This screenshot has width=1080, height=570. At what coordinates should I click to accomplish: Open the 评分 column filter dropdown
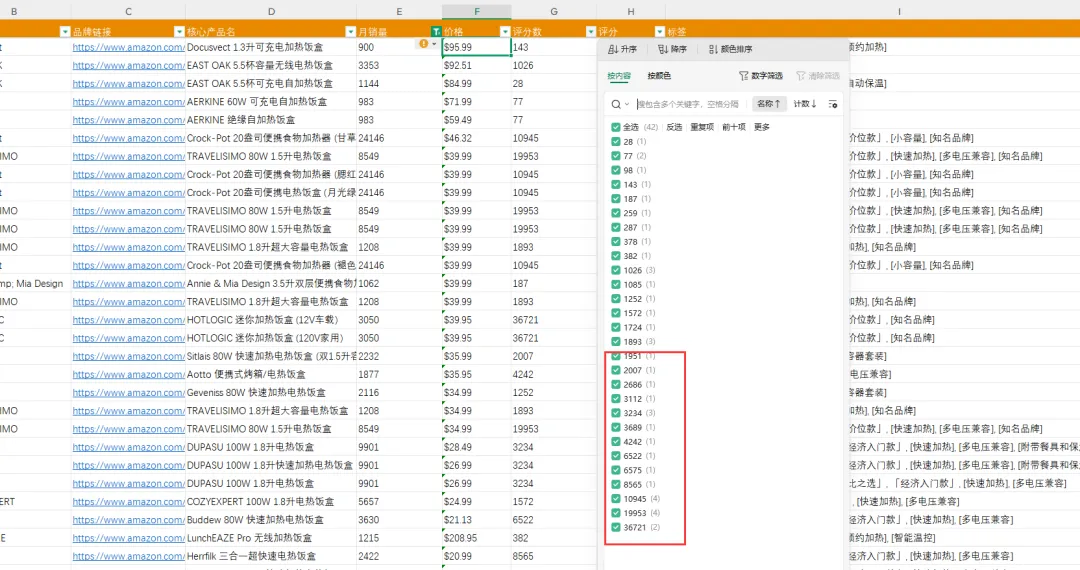(x=659, y=32)
